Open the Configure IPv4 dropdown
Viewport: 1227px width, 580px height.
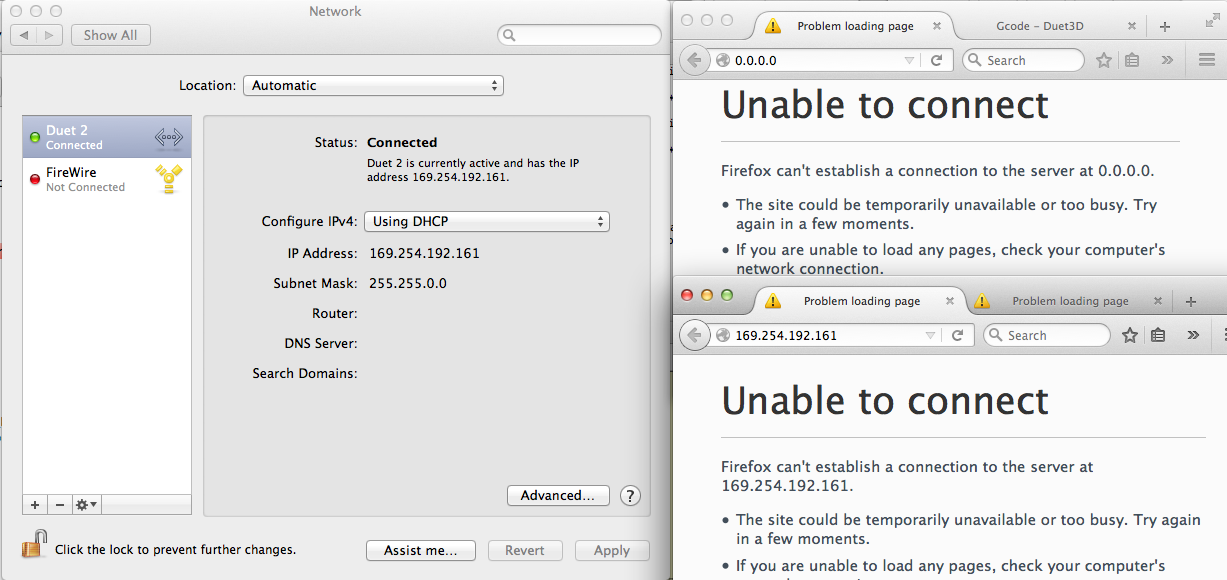pyautogui.click(x=487, y=222)
